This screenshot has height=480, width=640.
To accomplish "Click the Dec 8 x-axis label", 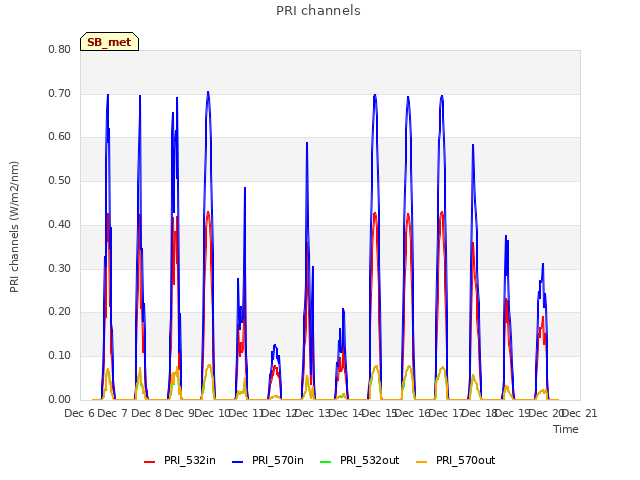I will 146,413.
